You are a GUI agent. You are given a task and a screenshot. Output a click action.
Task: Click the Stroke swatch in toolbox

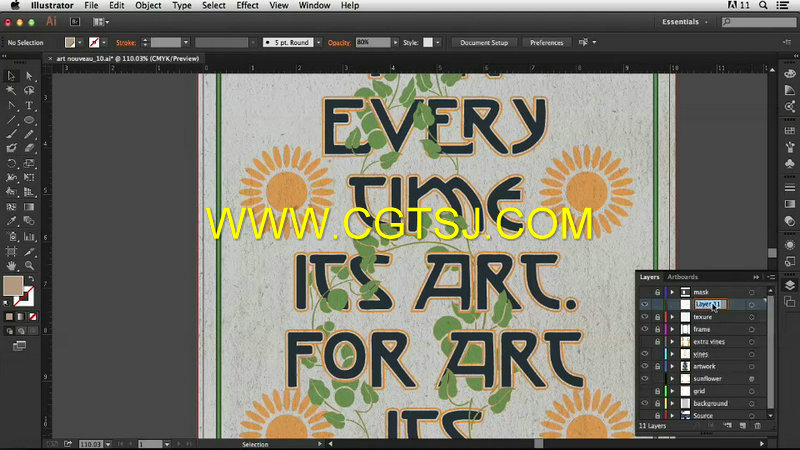click(24, 296)
